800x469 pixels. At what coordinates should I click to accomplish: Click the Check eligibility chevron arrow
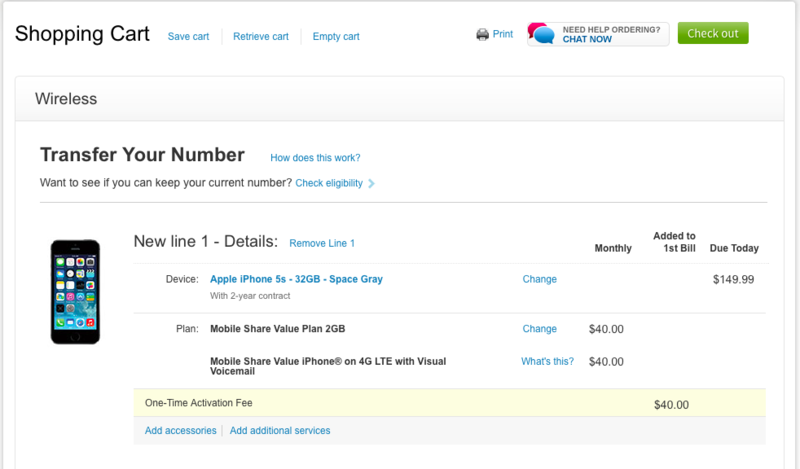[x=371, y=183]
